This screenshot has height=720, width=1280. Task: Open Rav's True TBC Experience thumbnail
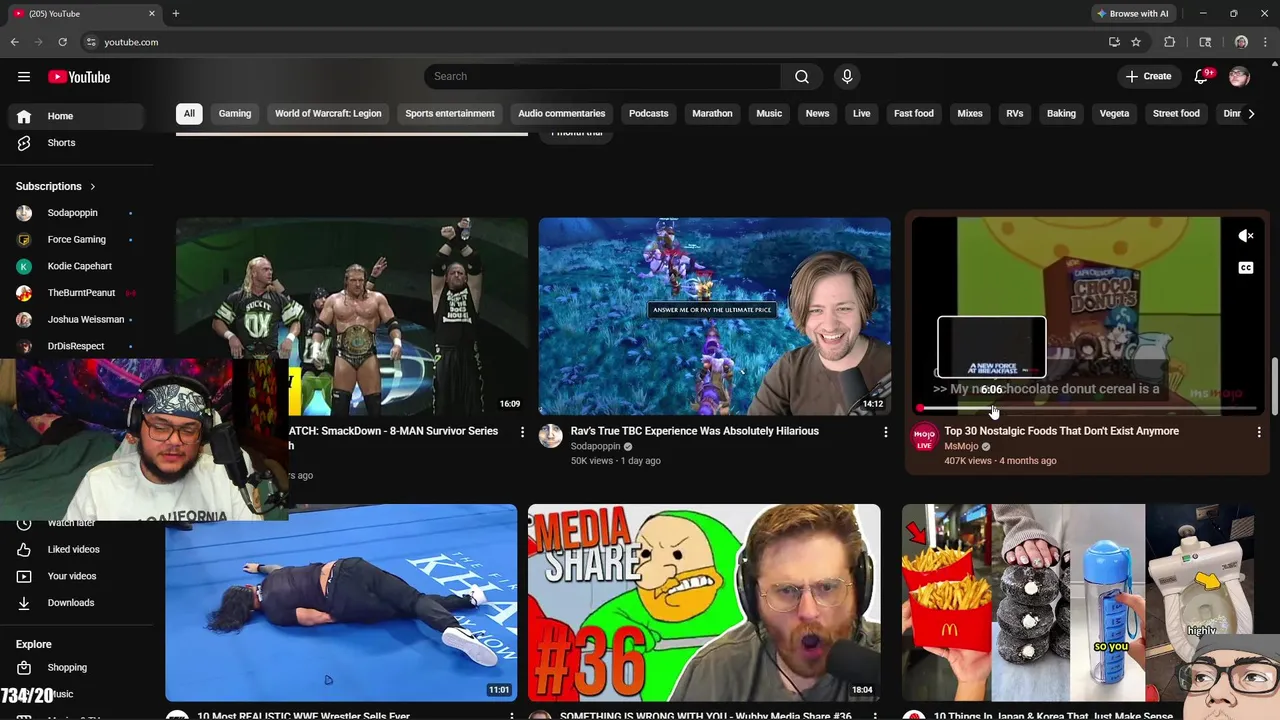(x=714, y=316)
